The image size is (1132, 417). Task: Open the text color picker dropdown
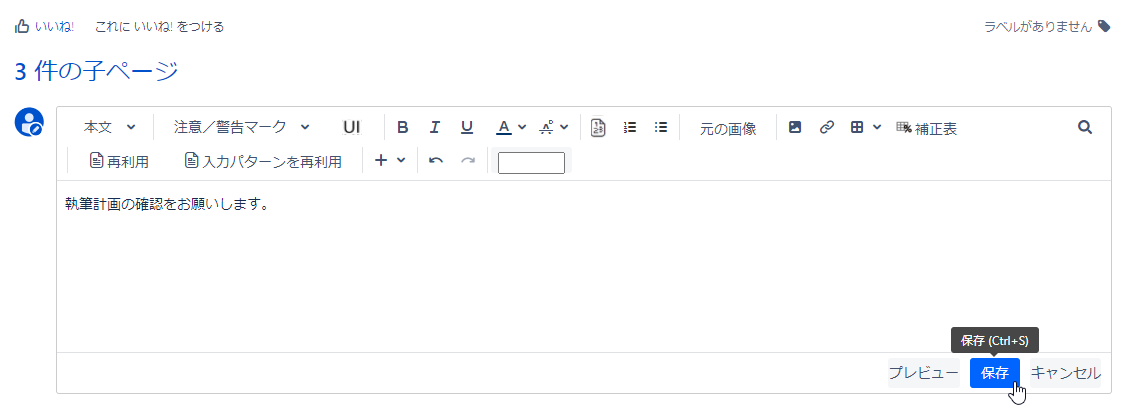tap(512, 128)
